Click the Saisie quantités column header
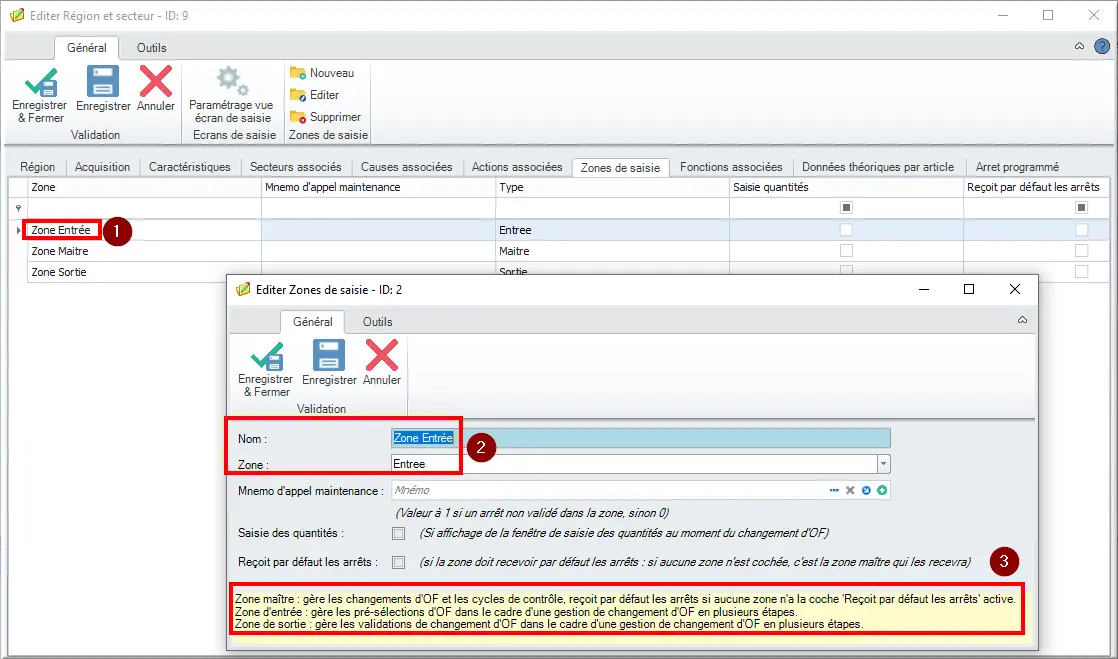 pos(846,187)
